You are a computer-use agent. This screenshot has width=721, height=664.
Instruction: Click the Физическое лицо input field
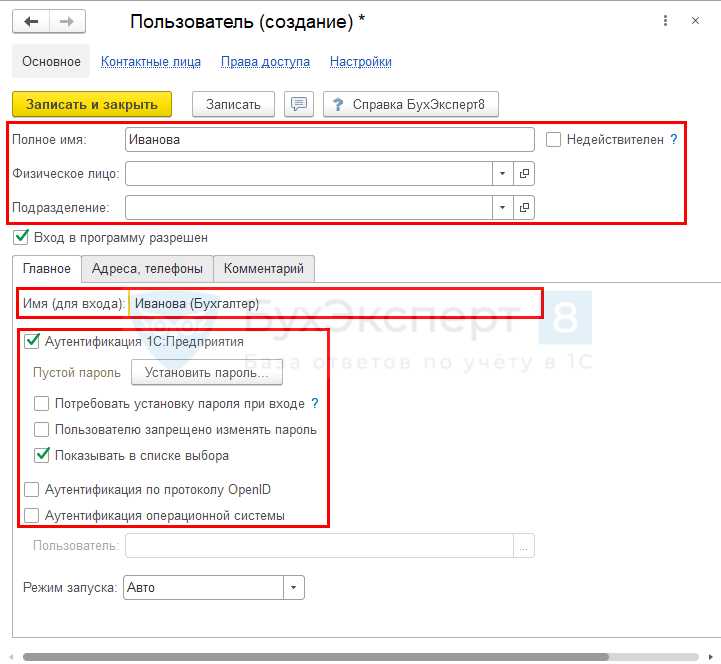coord(309,173)
